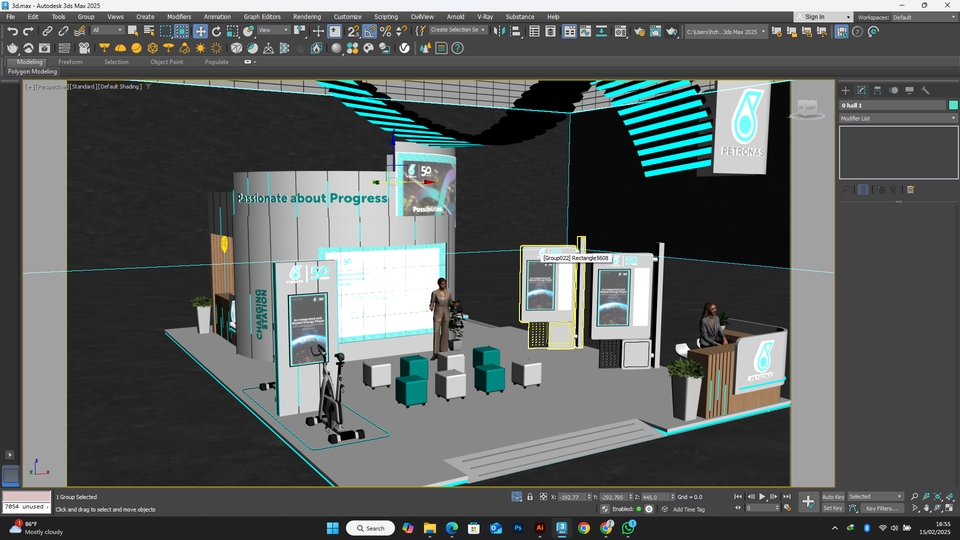
Task: Open the V-Ray menu
Action: pos(485,17)
